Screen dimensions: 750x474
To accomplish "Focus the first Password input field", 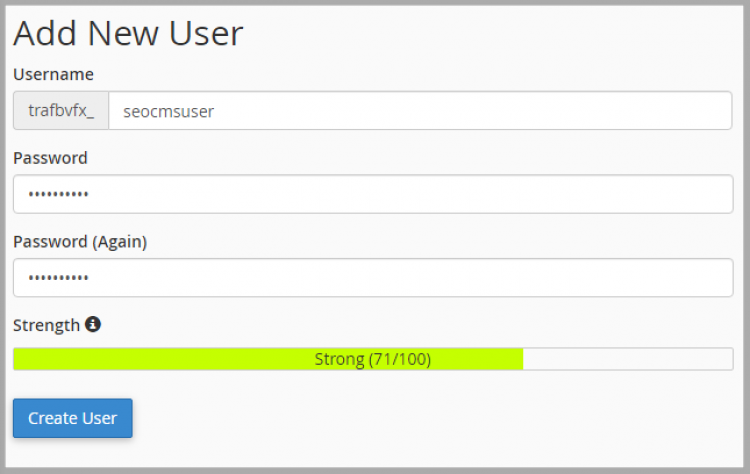I will click(x=373, y=194).
